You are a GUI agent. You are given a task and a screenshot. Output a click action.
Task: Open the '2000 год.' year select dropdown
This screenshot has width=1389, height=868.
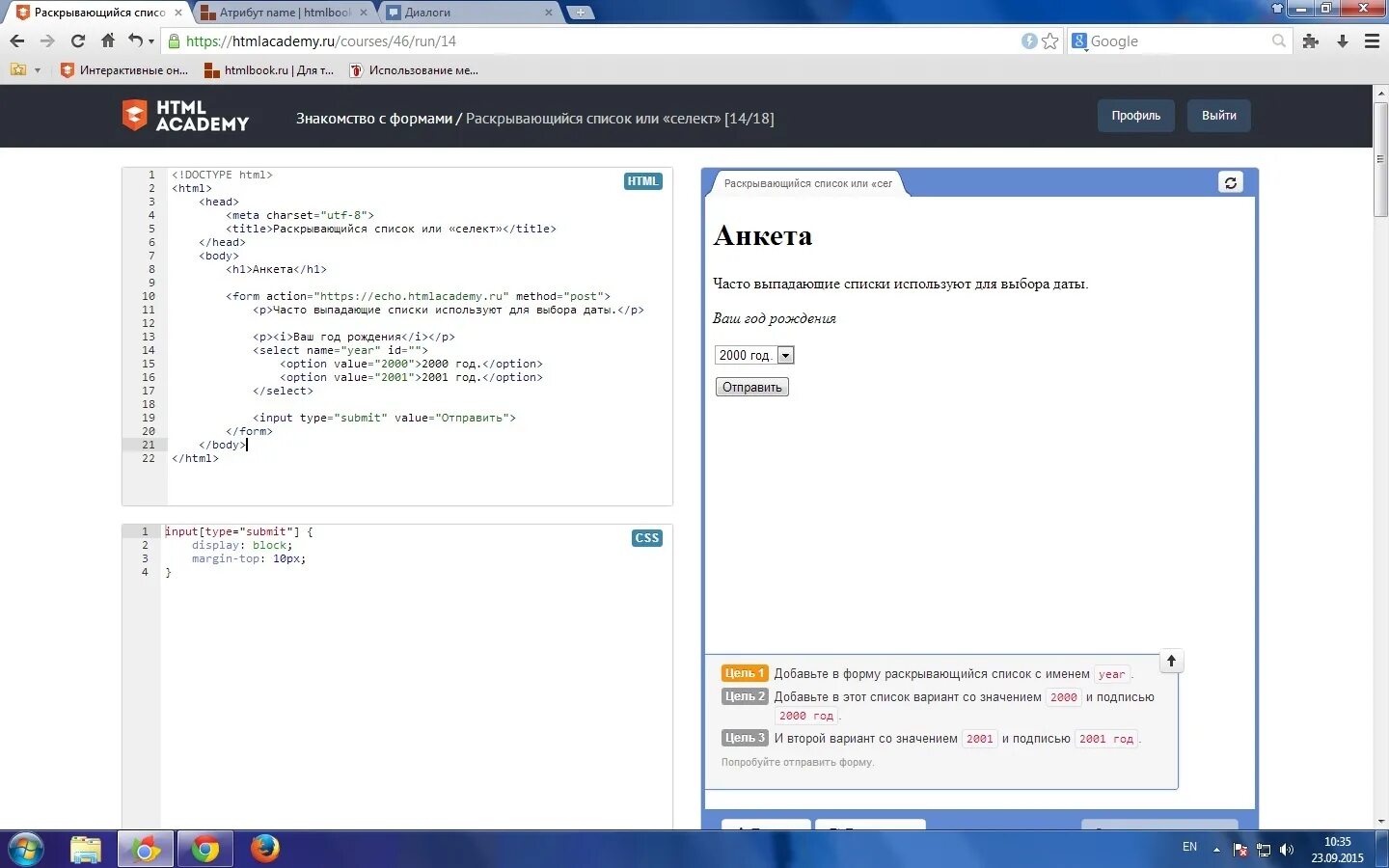pyautogui.click(x=754, y=355)
